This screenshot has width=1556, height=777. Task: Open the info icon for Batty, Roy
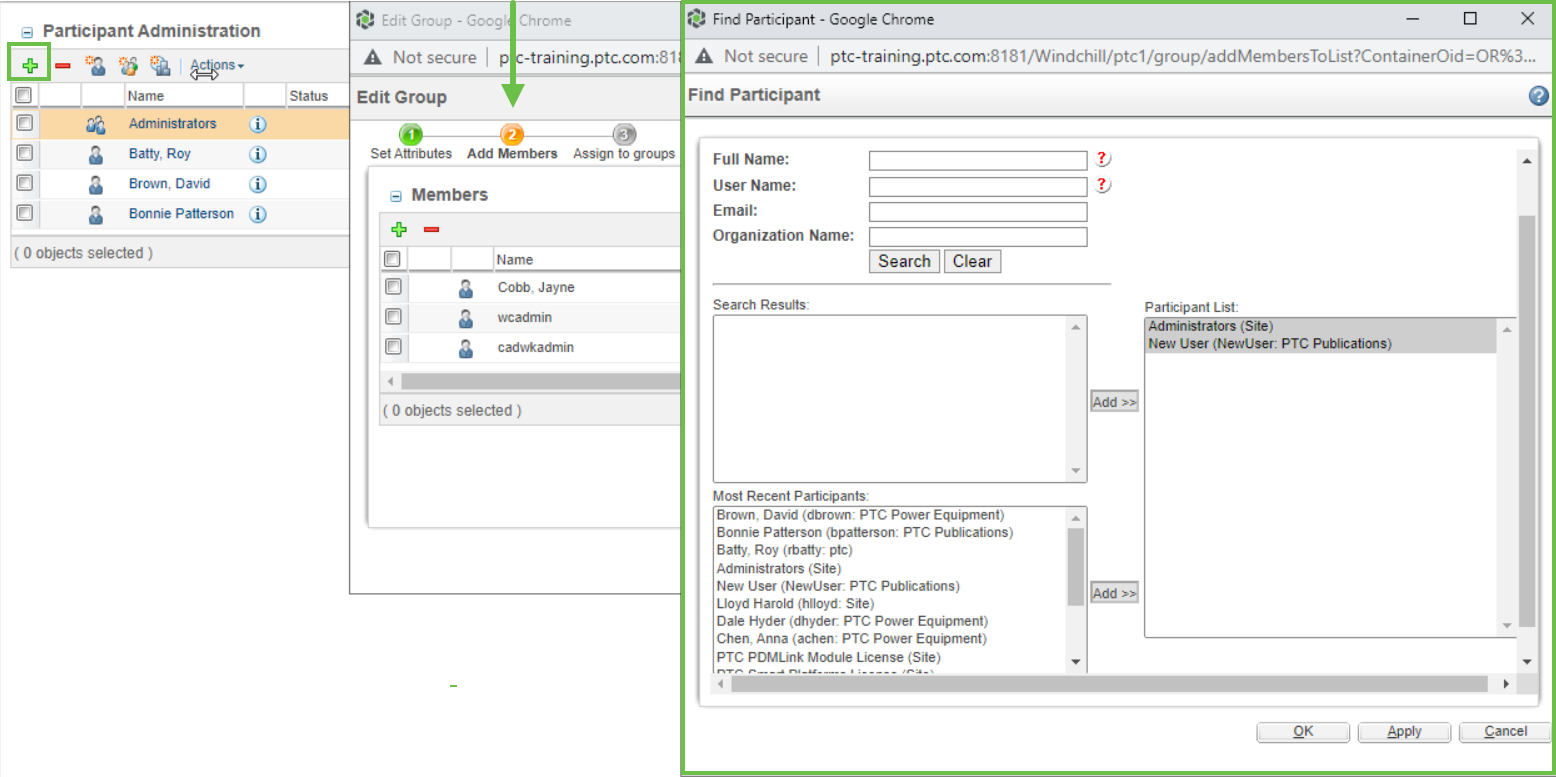pyautogui.click(x=257, y=154)
